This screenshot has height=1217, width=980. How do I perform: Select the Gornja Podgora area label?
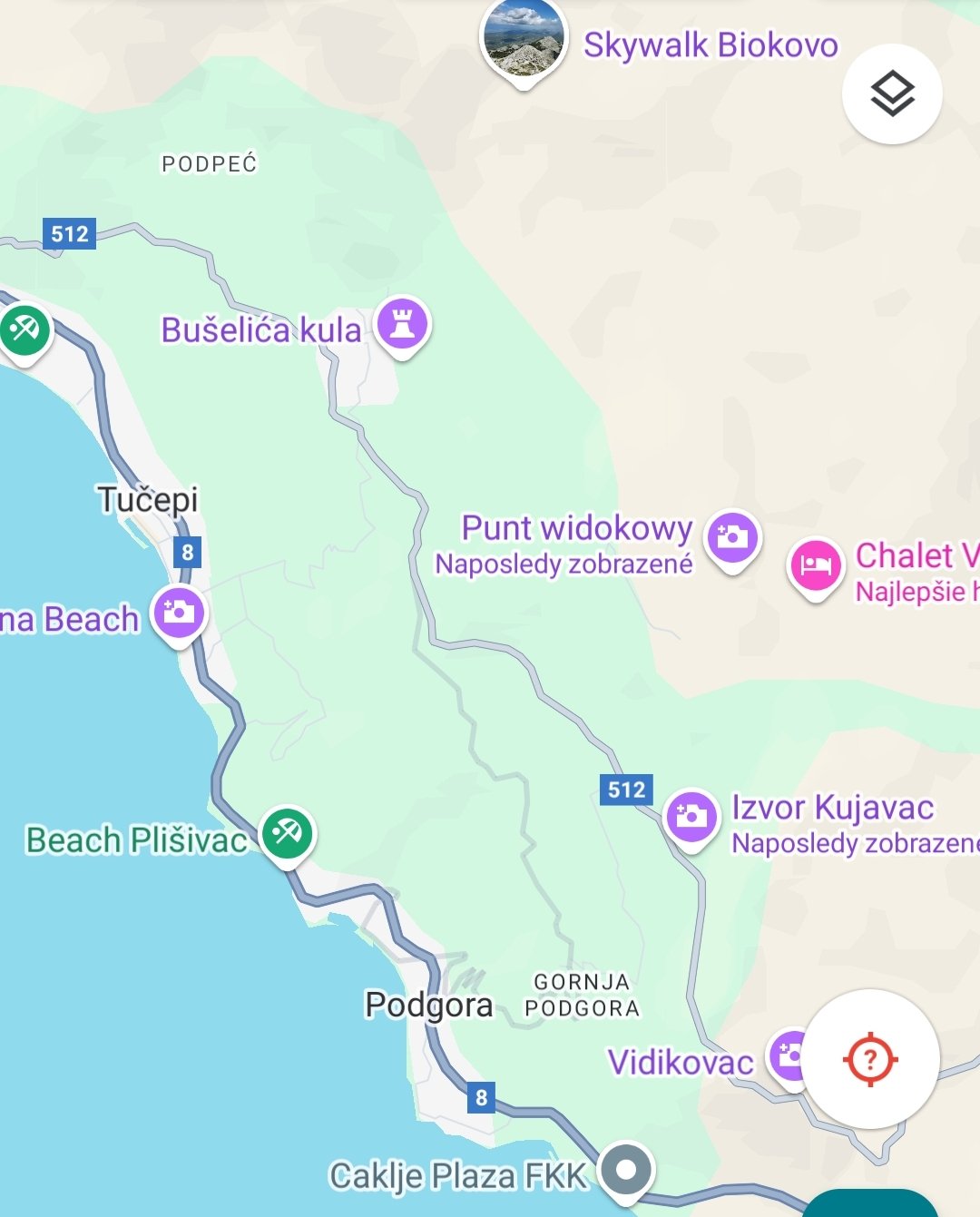(x=583, y=996)
